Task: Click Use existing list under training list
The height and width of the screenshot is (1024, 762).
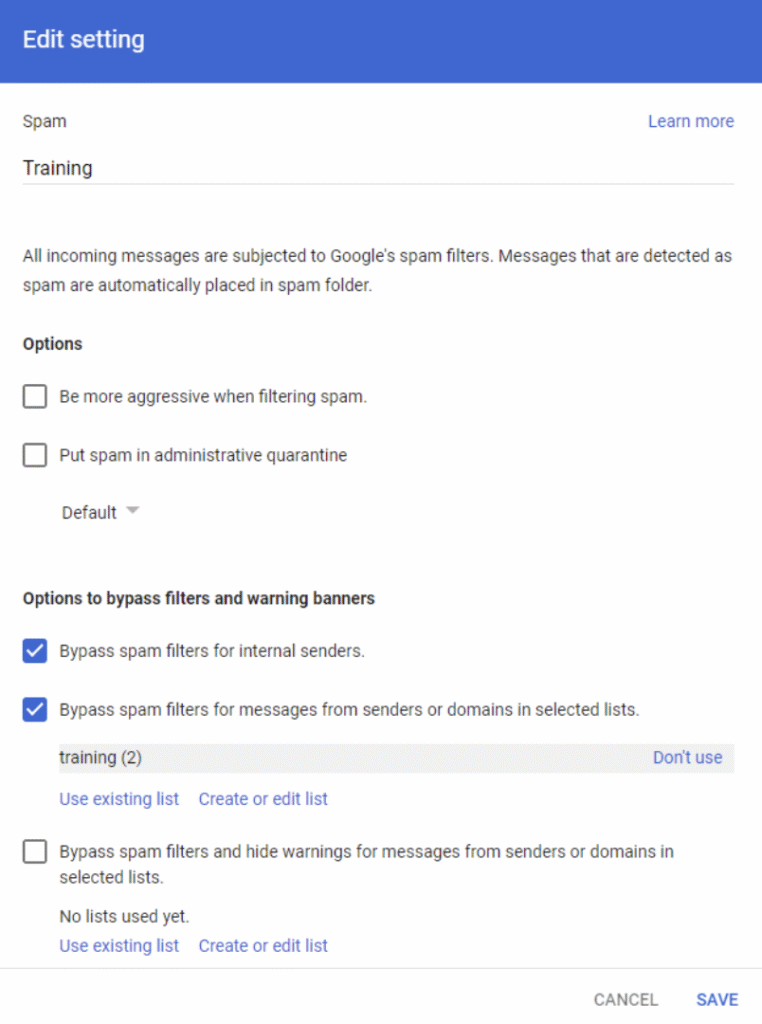Action: click(x=119, y=799)
